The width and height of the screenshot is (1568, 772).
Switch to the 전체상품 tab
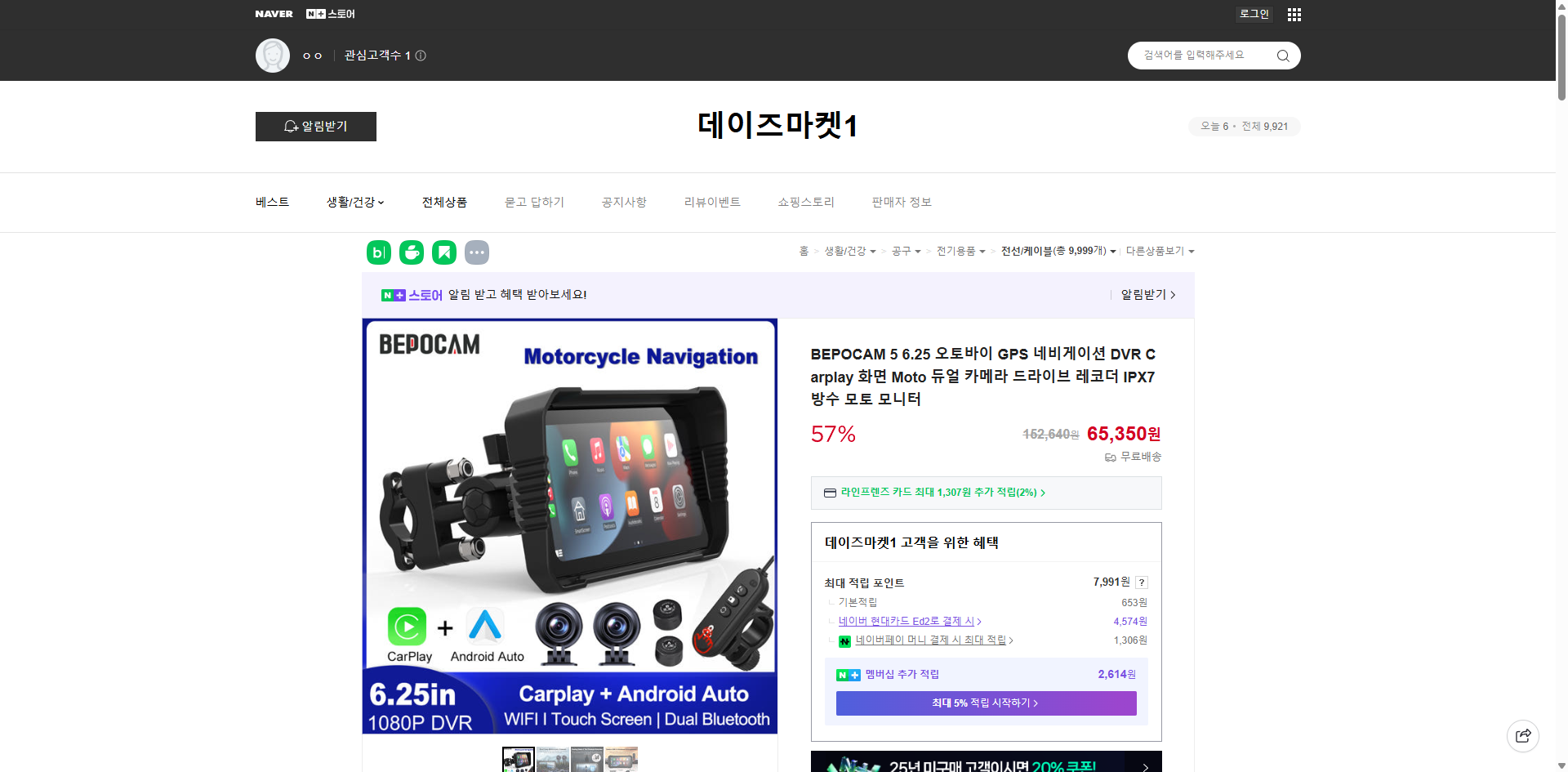click(444, 202)
